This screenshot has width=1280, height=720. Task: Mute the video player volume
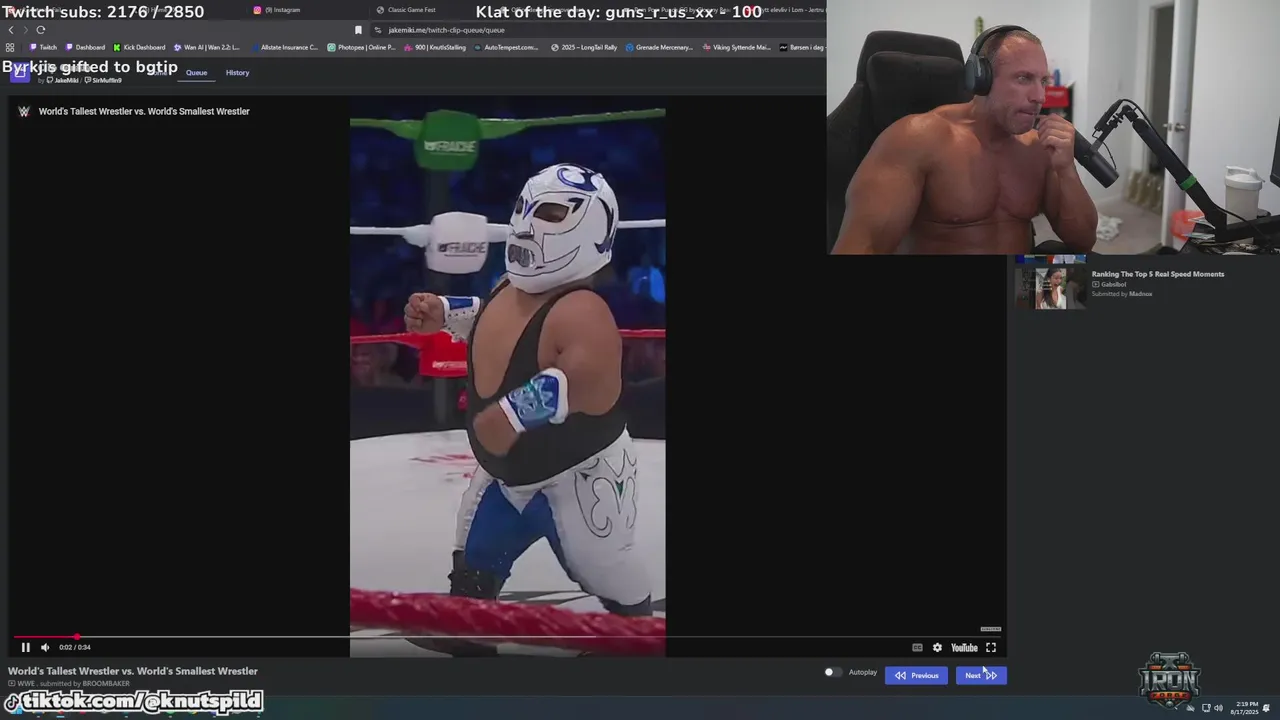coord(45,647)
